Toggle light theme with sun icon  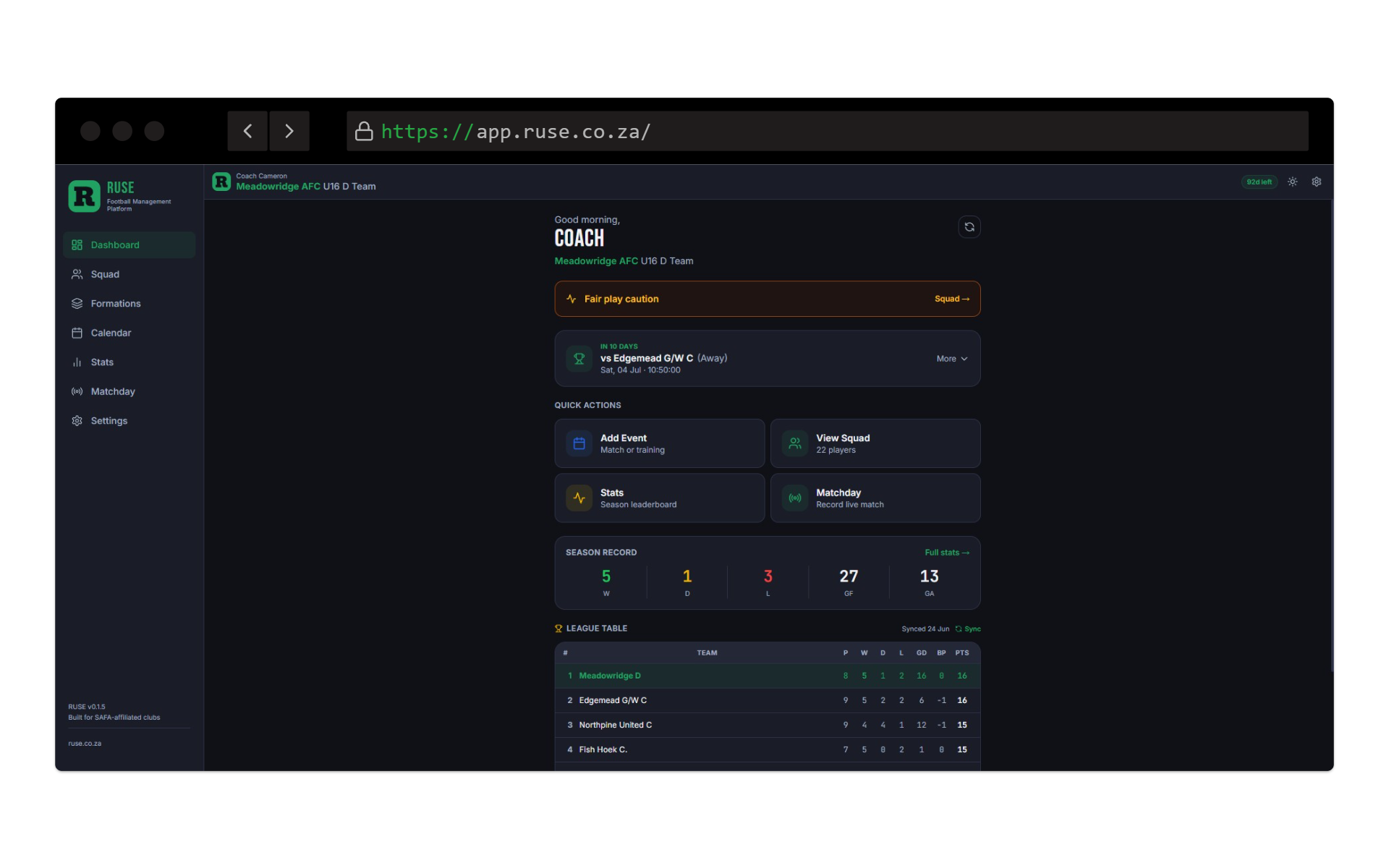[1292, 182]
